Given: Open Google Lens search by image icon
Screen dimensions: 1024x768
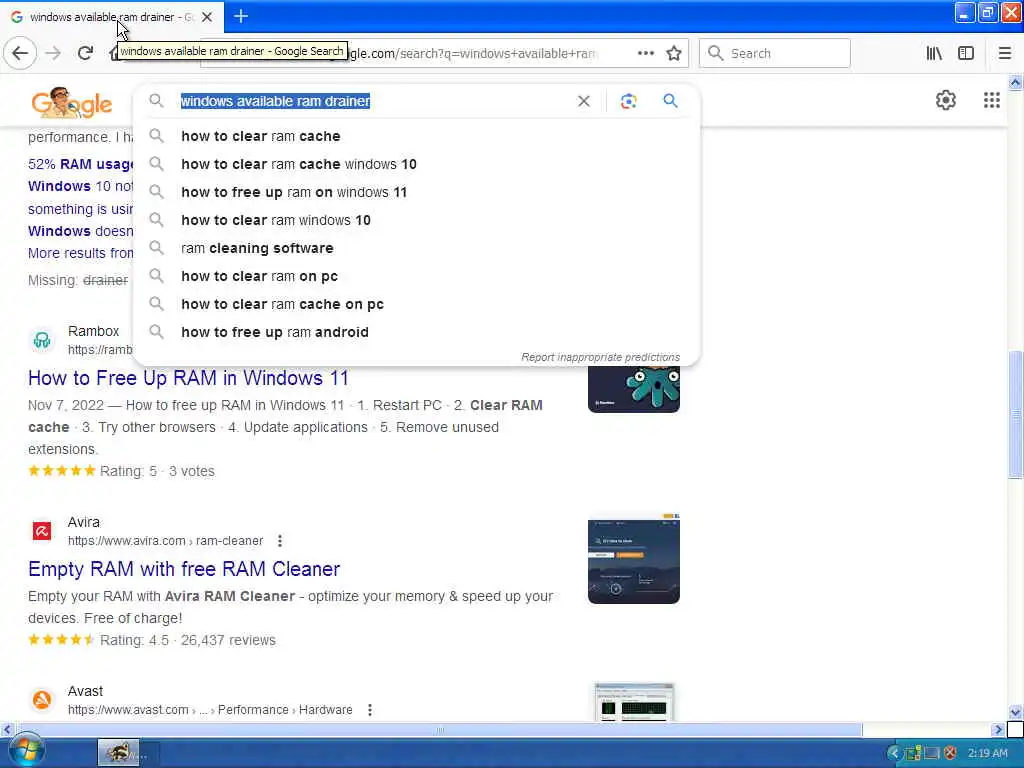Looking at the screenshot, I should [628, 101].
